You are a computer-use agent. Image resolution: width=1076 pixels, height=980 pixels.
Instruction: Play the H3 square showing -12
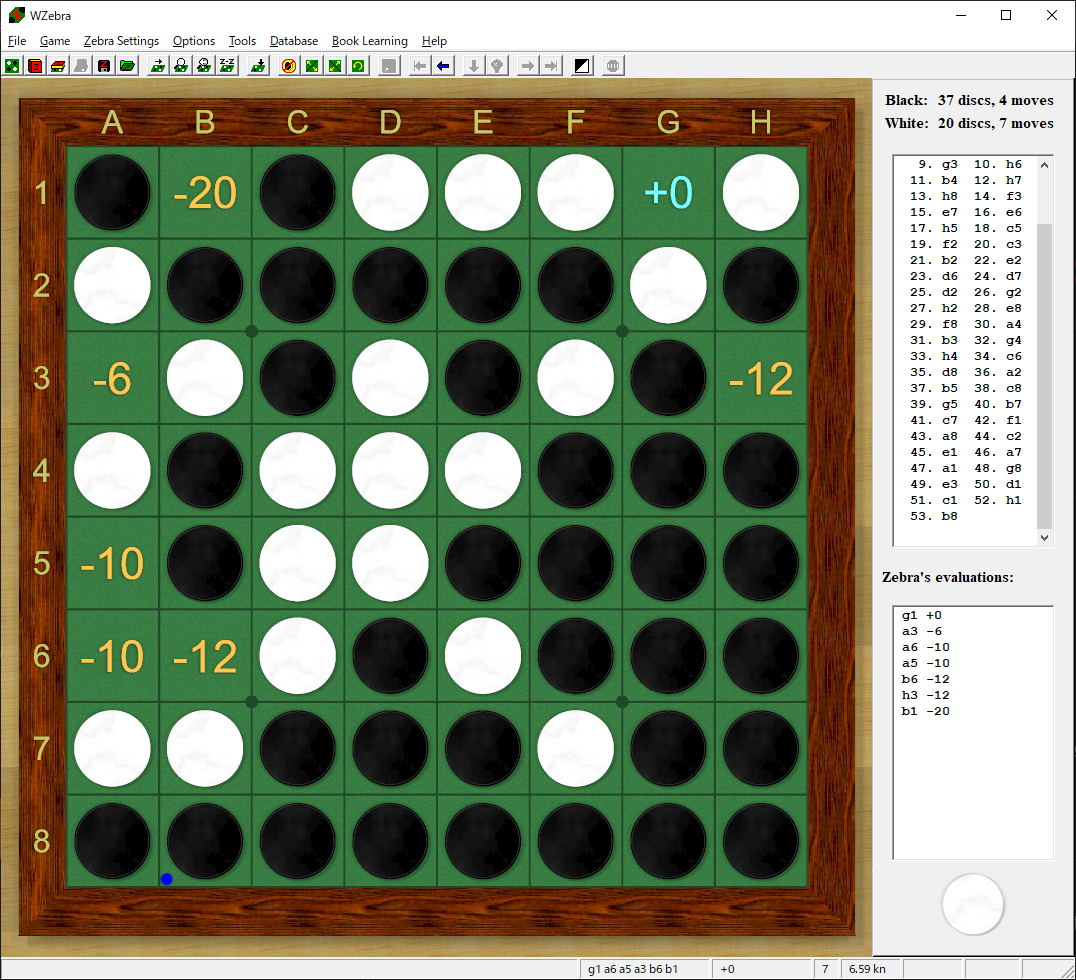click(761, 378)
